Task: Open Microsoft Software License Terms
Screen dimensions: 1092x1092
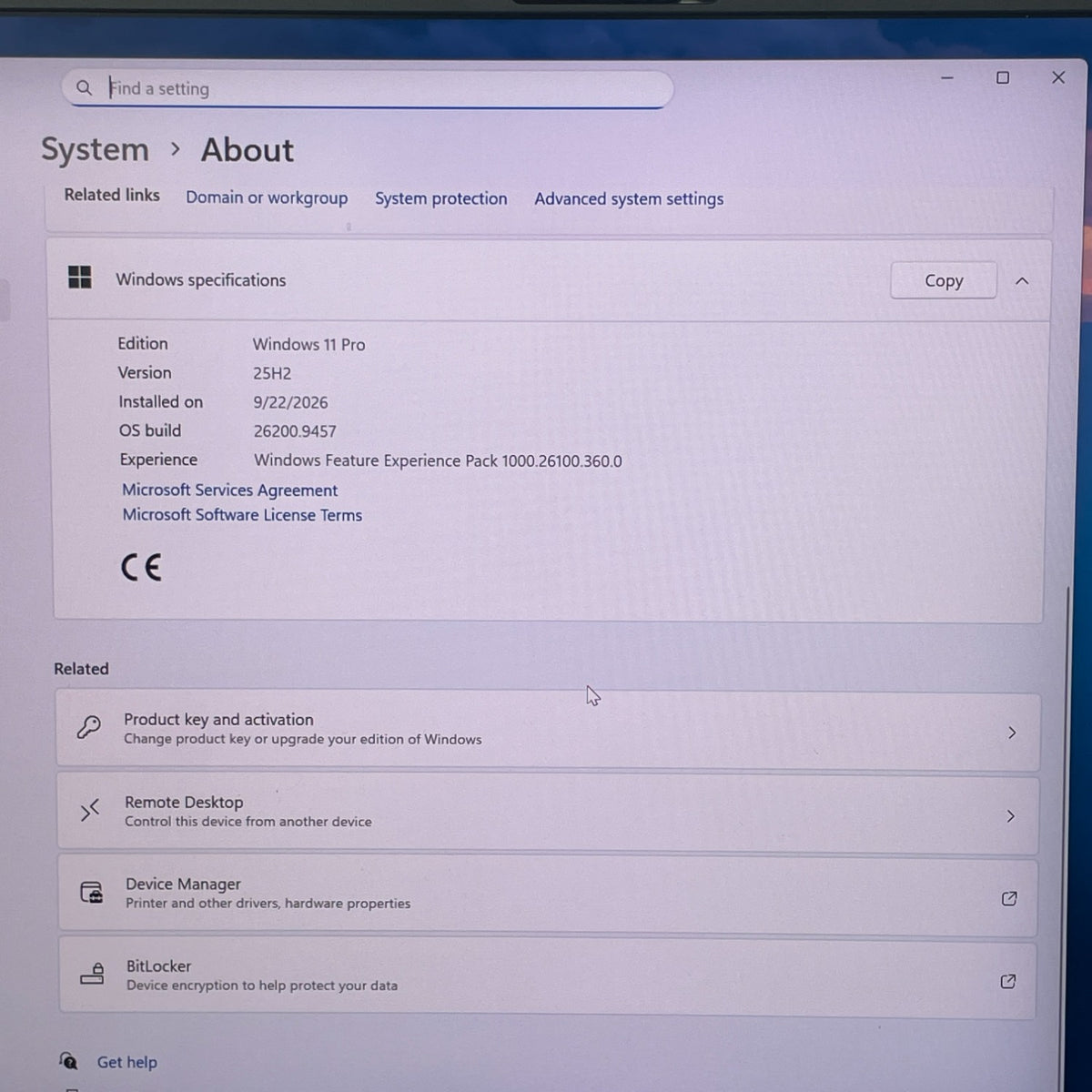Action: coord(242,515)
